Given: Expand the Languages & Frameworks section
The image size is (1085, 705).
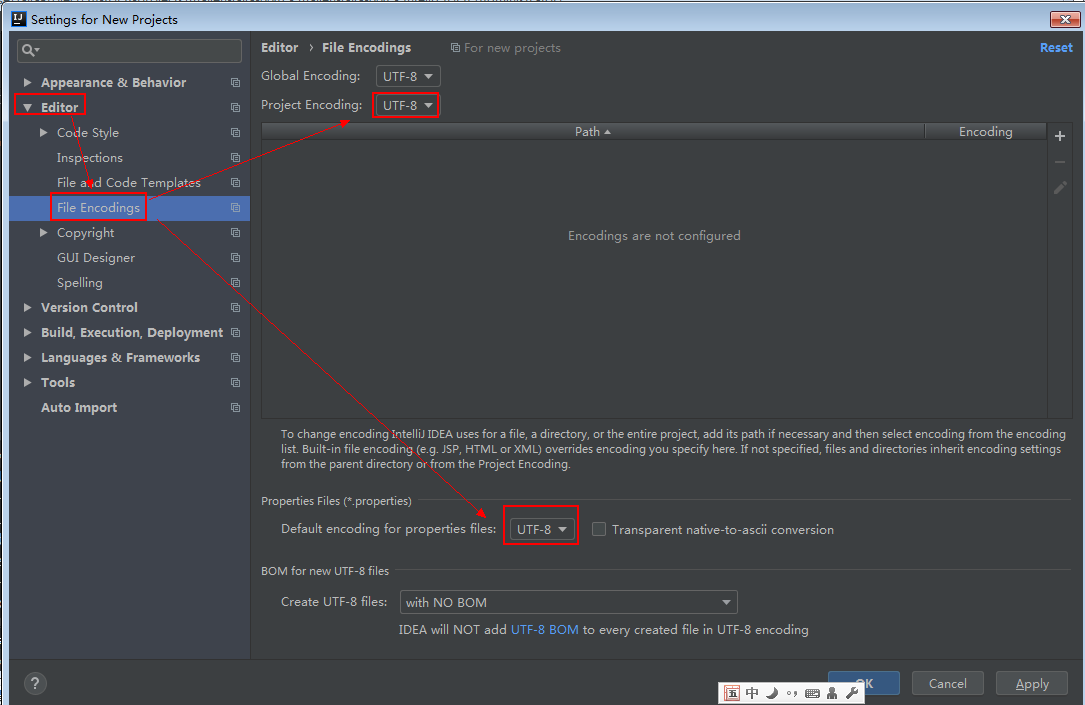Looking at the screenshot, I should click(x=28, y=358).
